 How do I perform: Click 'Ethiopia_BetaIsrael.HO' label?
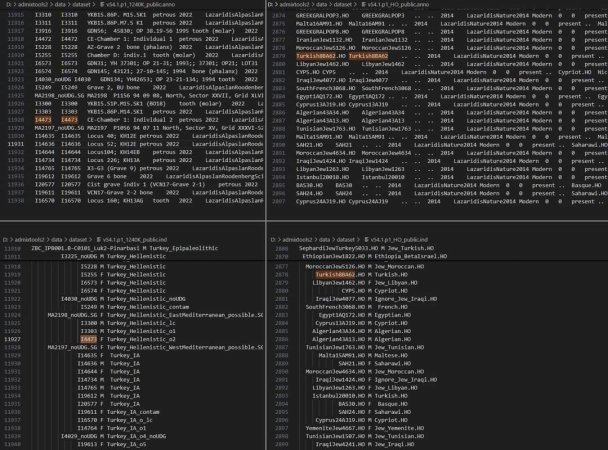tap(410, 256)
